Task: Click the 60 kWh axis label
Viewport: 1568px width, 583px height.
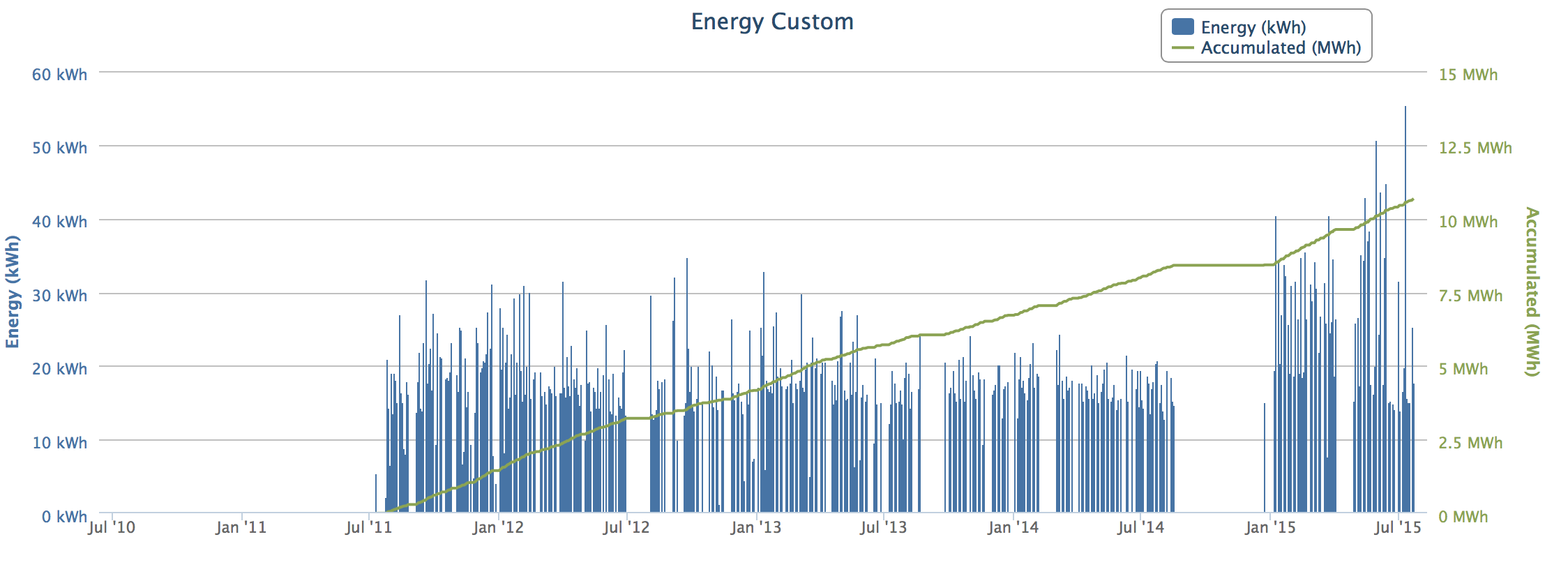Action: pyautogui.click(x=59, y=75)
